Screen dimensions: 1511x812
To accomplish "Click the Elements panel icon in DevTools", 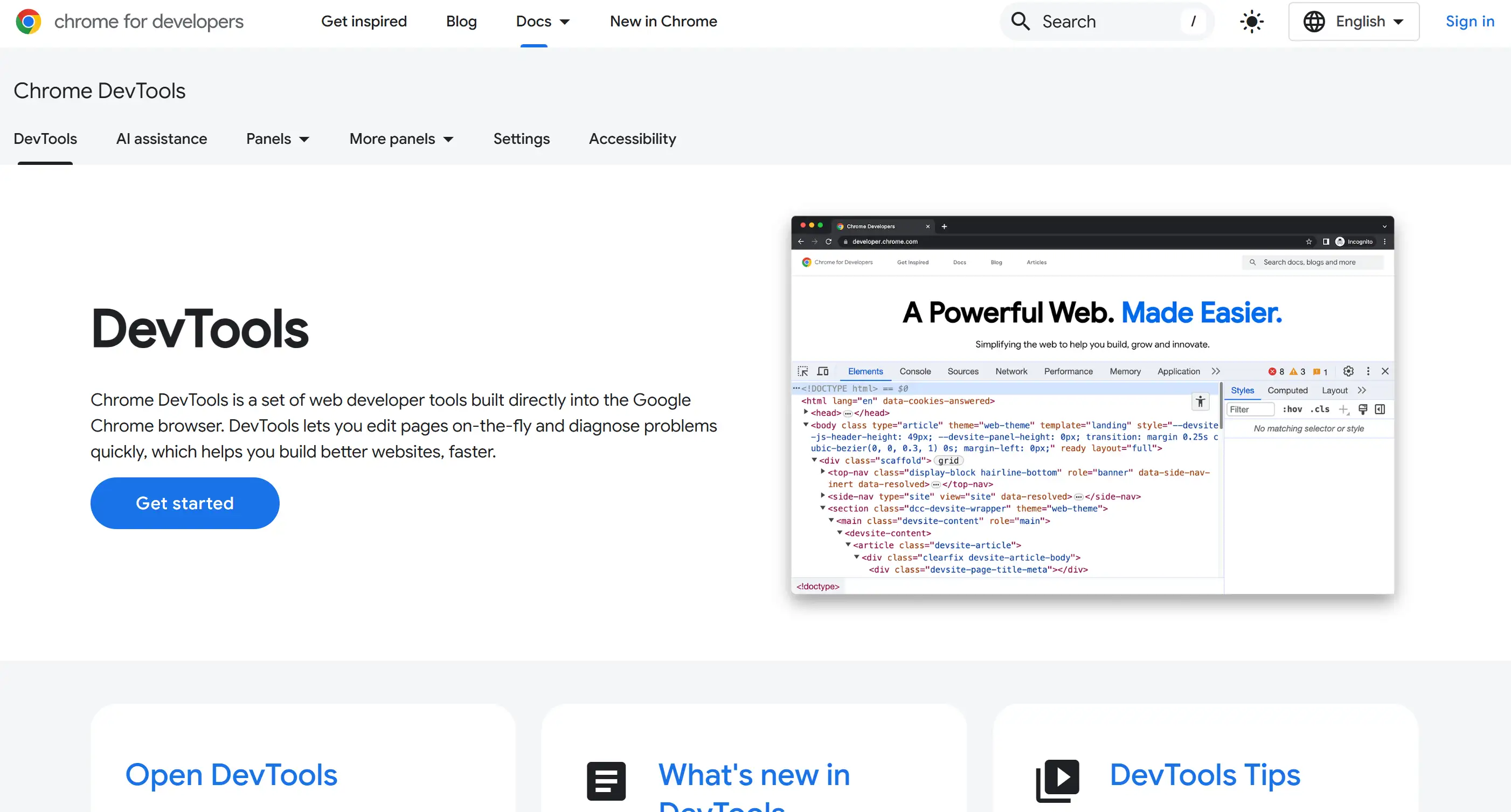I will coord(864,371).
